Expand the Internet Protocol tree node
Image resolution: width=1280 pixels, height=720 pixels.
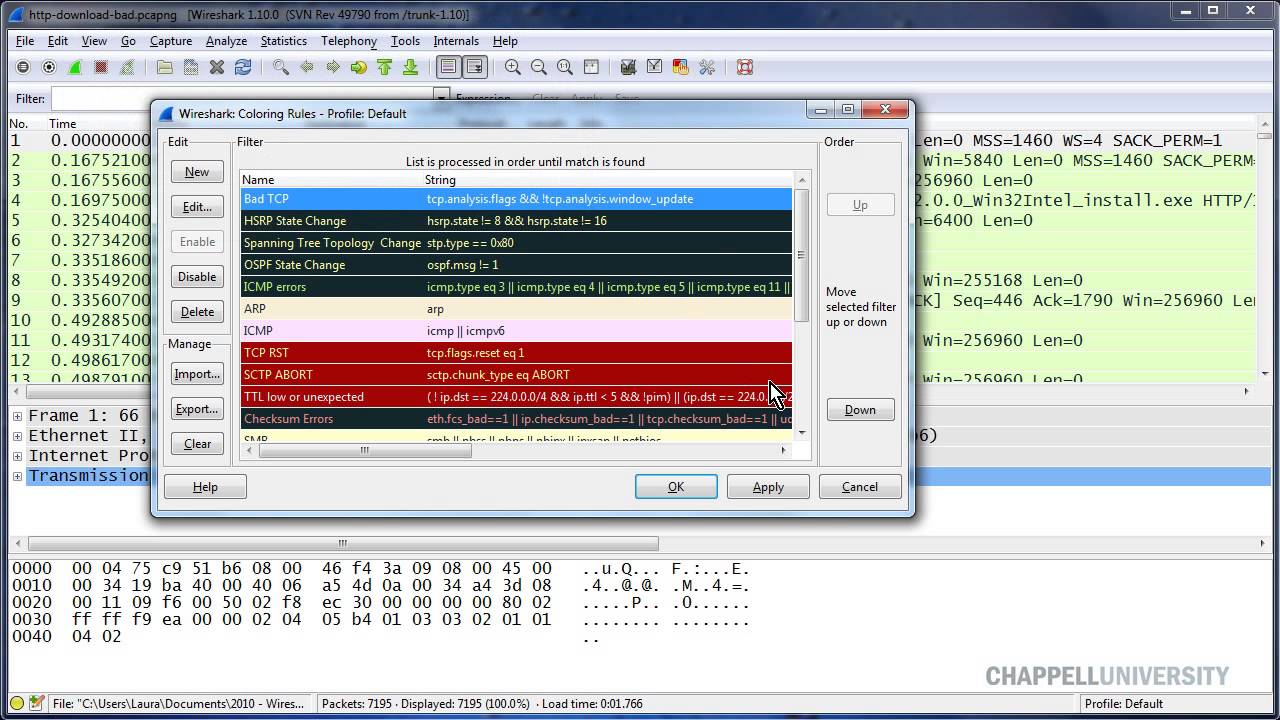17,456
